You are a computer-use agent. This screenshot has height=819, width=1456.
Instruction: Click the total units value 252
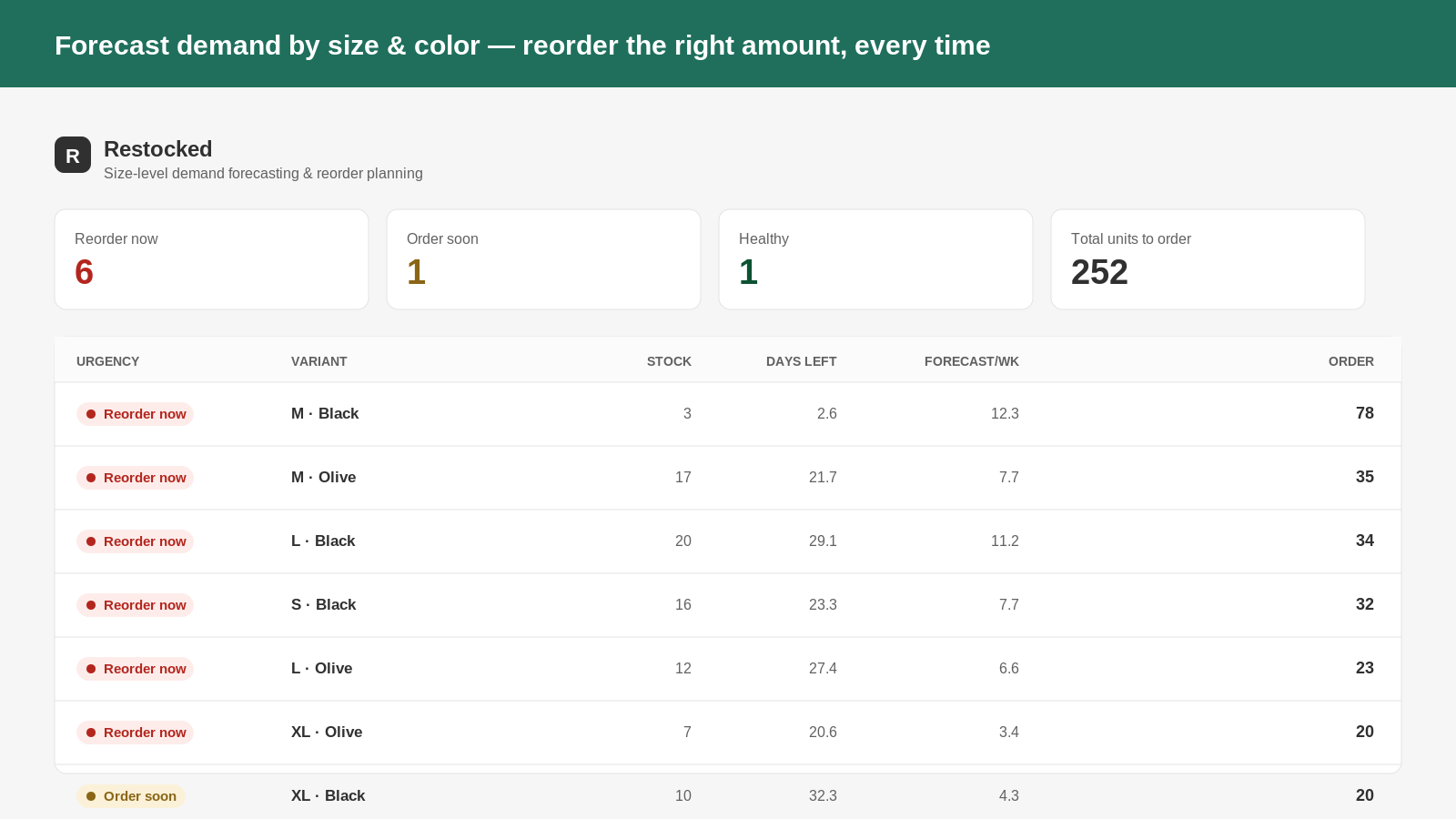click(x=1099, y=272)
